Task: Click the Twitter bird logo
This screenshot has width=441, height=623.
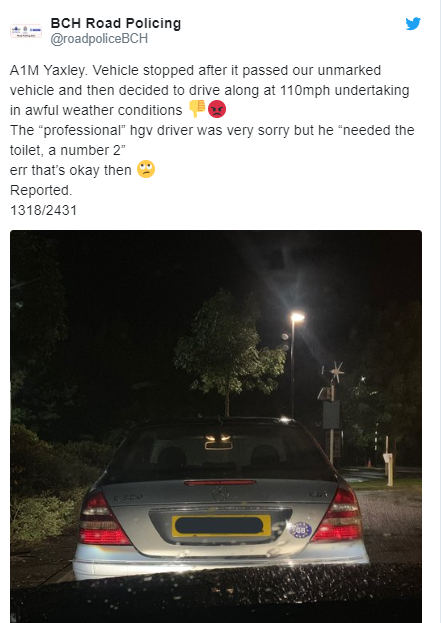Action: (x=413, y=24)
